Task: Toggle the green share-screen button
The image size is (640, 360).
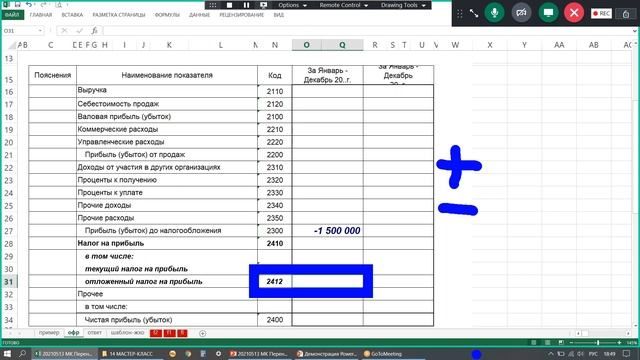Action: [548, 13]
